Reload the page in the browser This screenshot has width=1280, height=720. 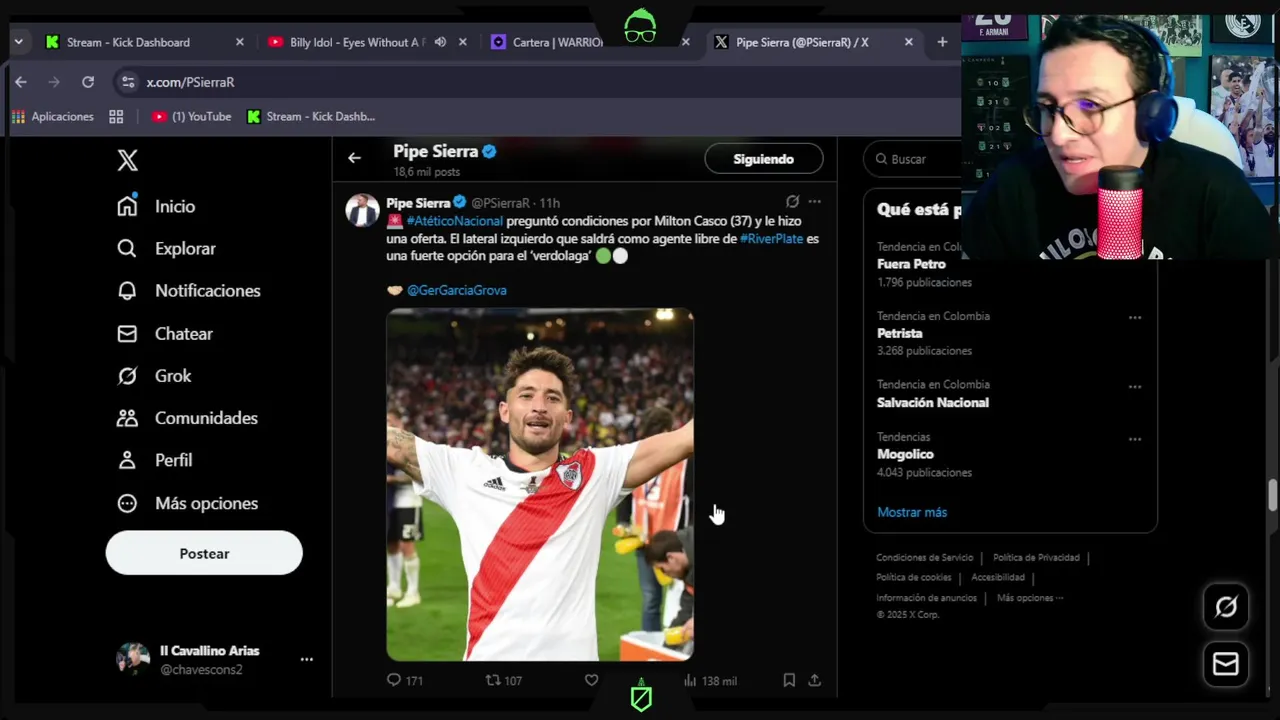[x=88, y=82]
